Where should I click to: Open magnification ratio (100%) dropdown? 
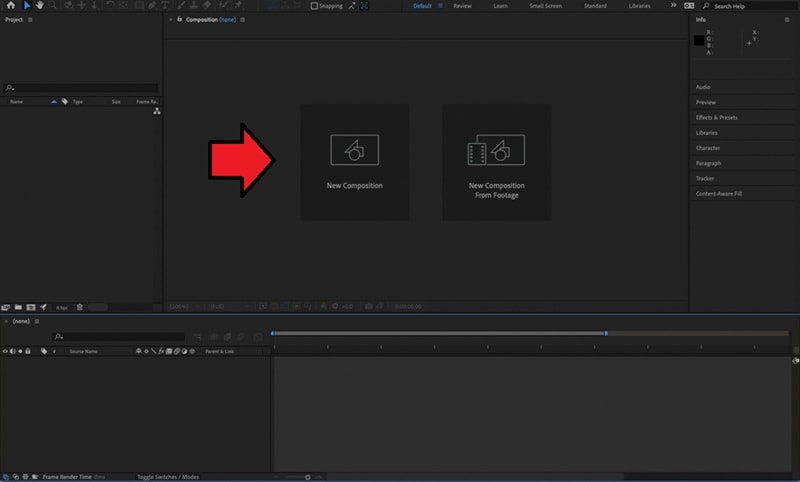point(184,307)
